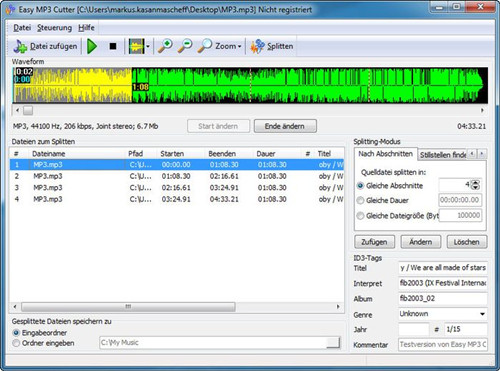
Task: Select the Gleiche Dauer radio button
Action: tap(360, 200)
